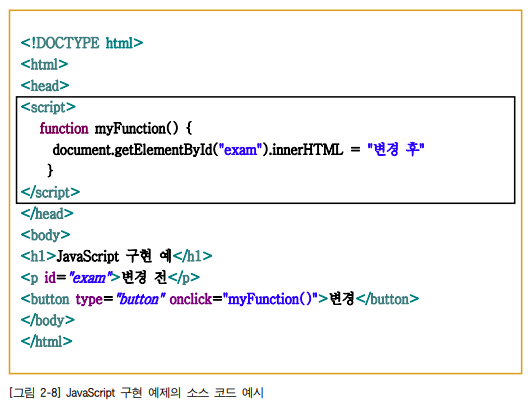530x408 pixels.
Task: Click the <!DOCTYPE html> line
Action: point(82,43)
